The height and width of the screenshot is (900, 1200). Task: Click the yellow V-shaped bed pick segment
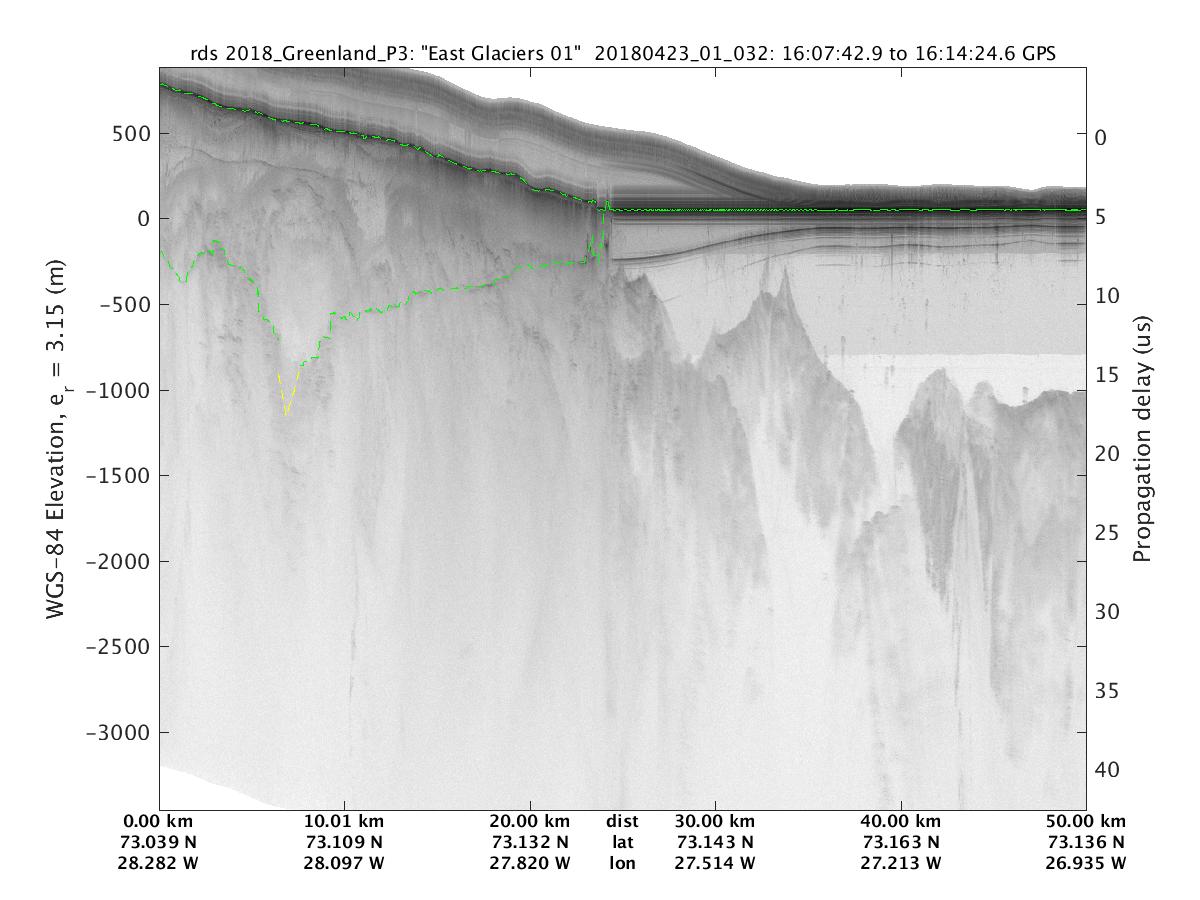pos(287,398)
